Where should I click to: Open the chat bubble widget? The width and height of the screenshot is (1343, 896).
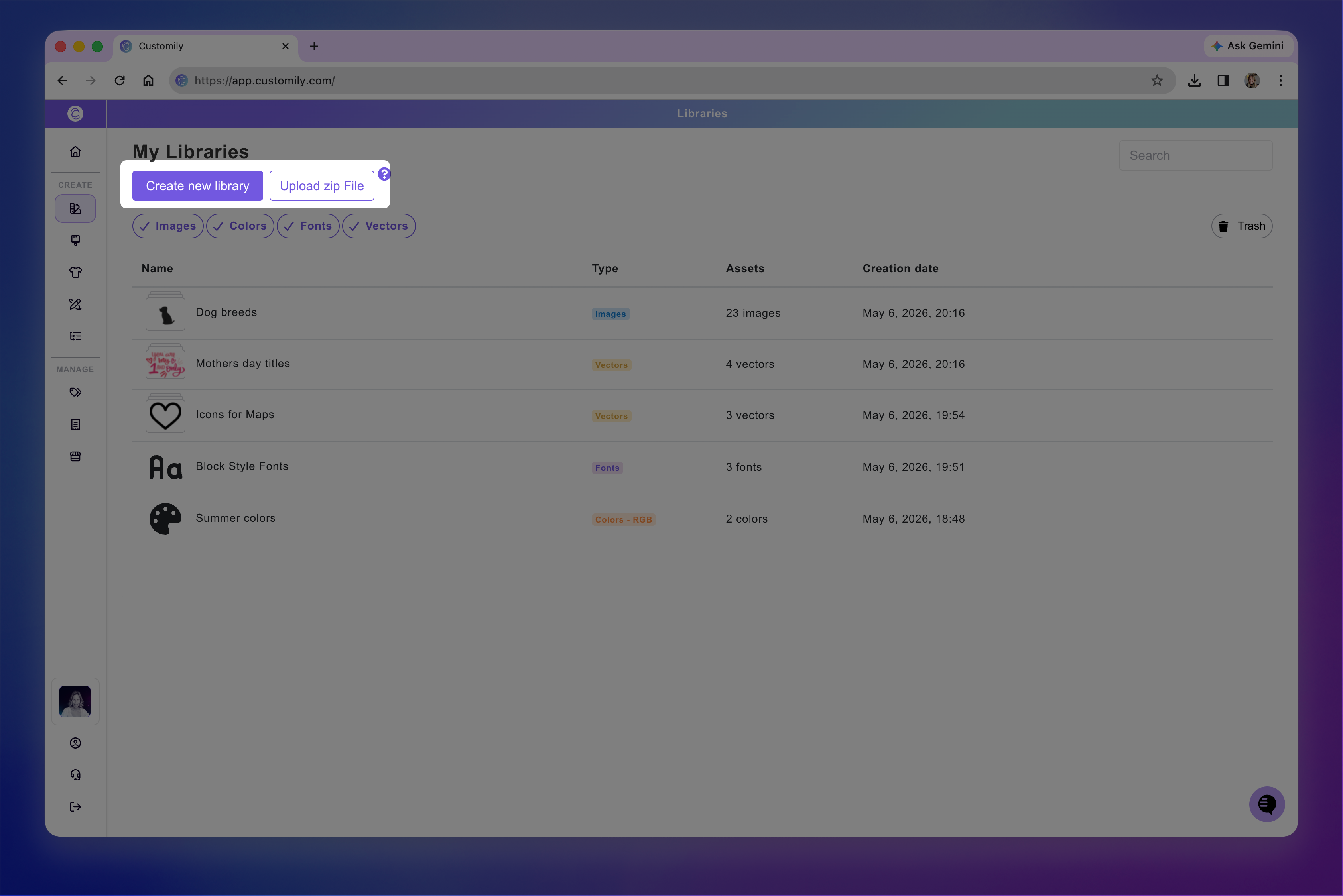[1267, 805]
